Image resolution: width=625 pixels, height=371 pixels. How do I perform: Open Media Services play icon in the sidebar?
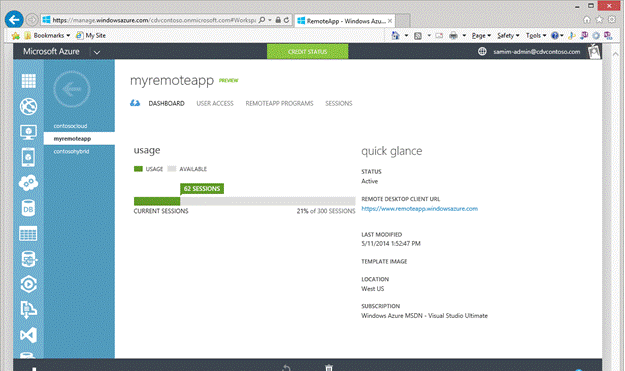28,284
